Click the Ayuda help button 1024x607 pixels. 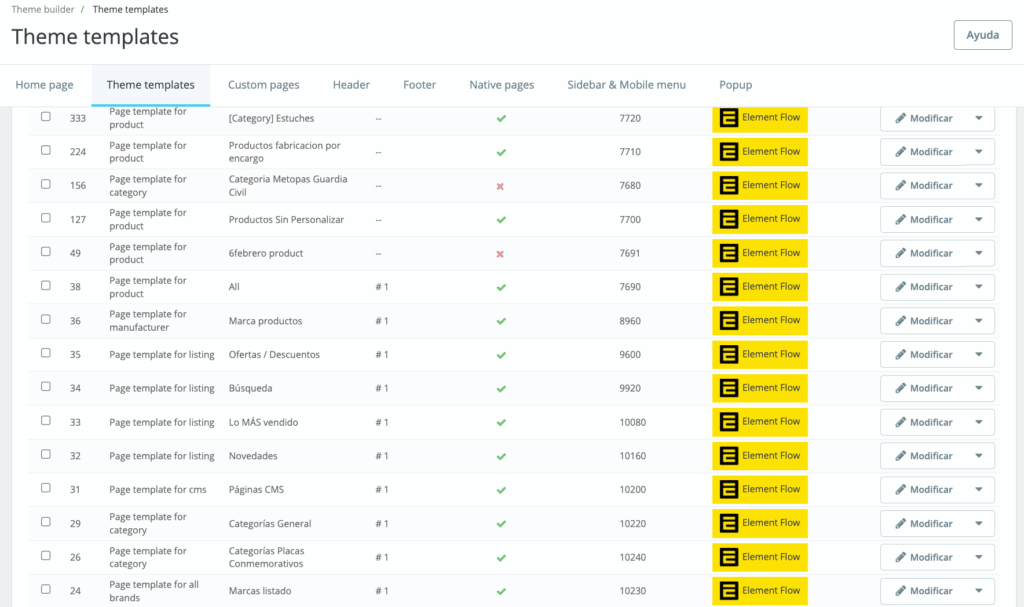tap(983, 35)
